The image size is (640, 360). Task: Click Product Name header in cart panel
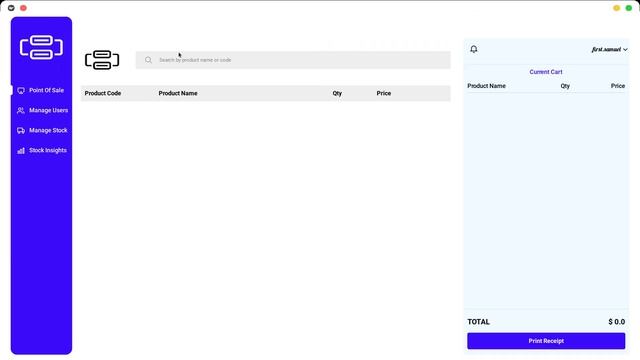tap(487, 86)
